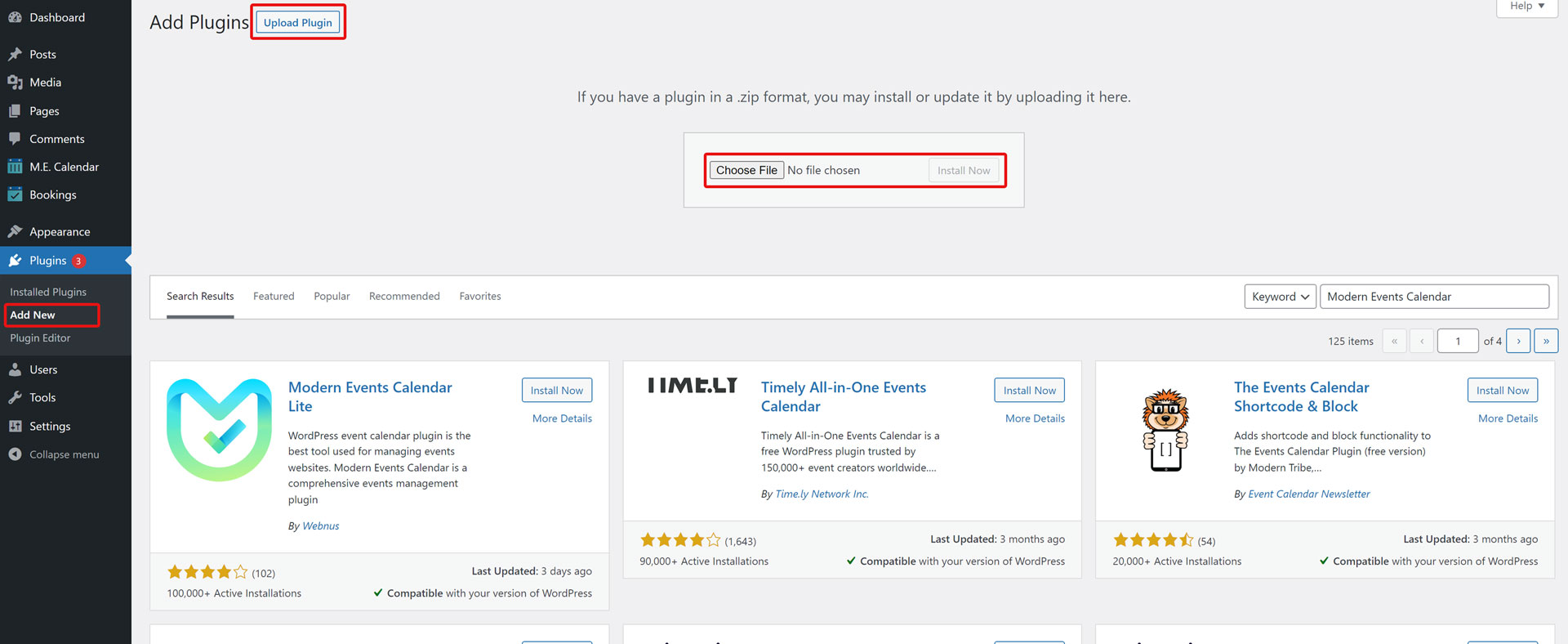The height and width of the screenshot is (644, 1568).
Task: Click the Bookings checkmark icon
Action: pos(15,195)
